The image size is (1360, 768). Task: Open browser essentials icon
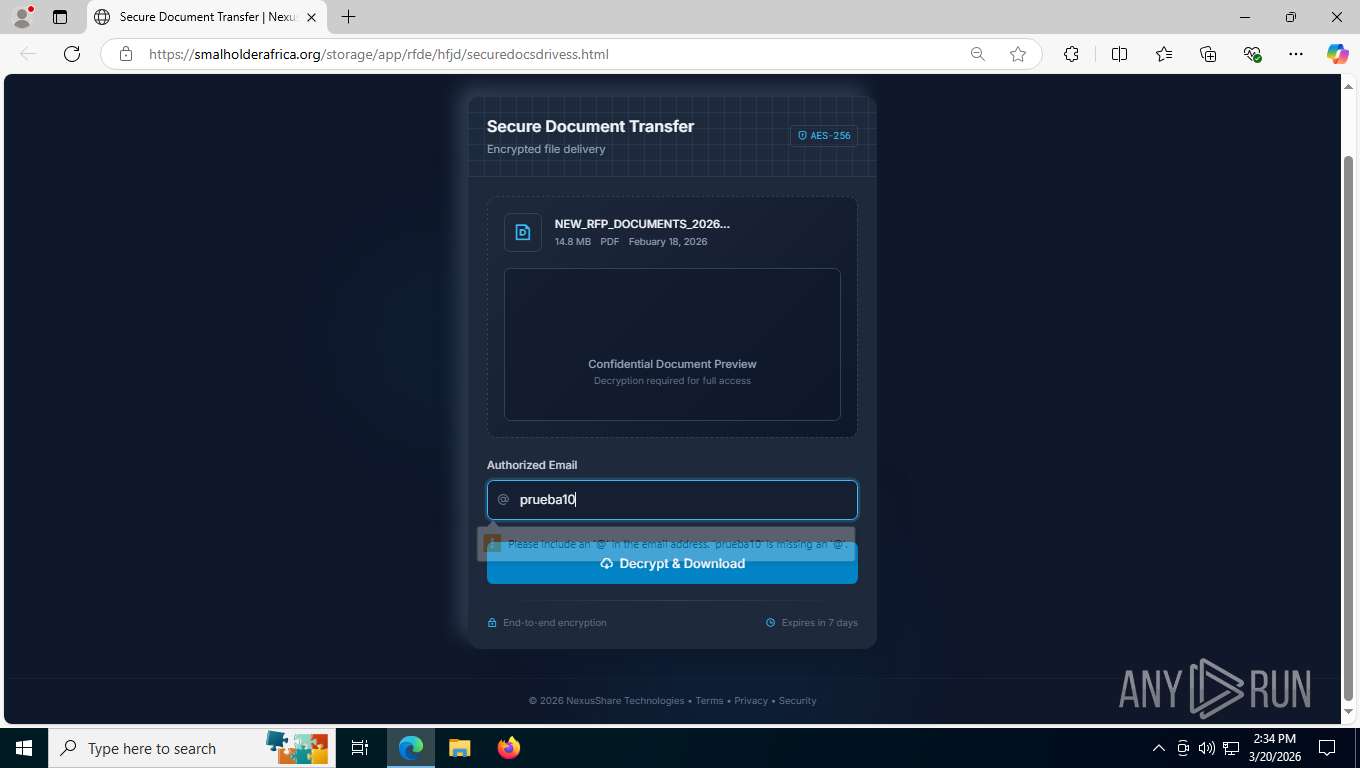1252,54
